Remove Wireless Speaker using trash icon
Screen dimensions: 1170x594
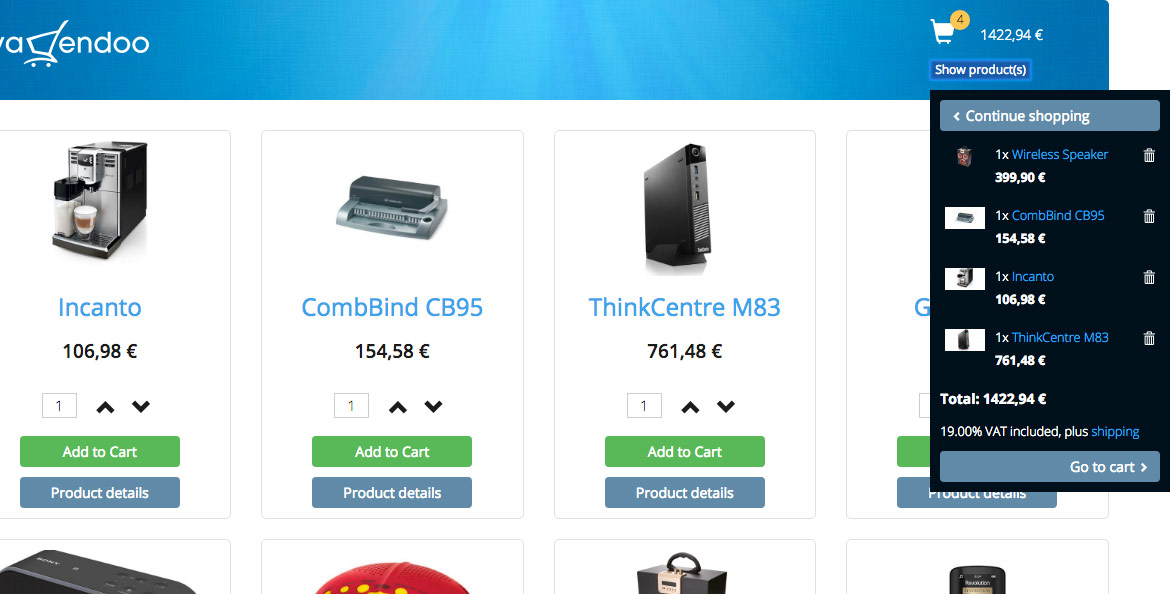pos(1149,155)
